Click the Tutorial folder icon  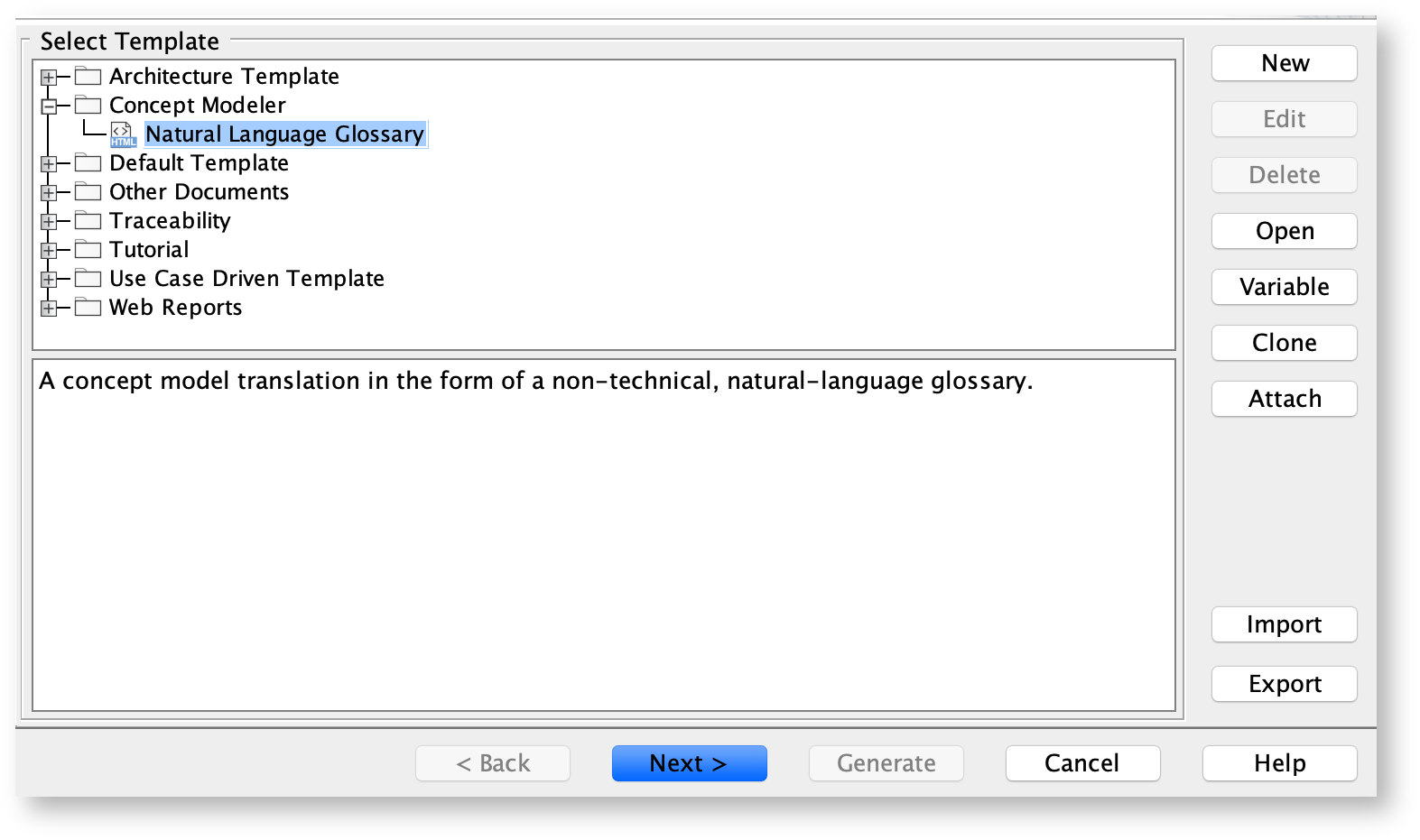point(88,250)
